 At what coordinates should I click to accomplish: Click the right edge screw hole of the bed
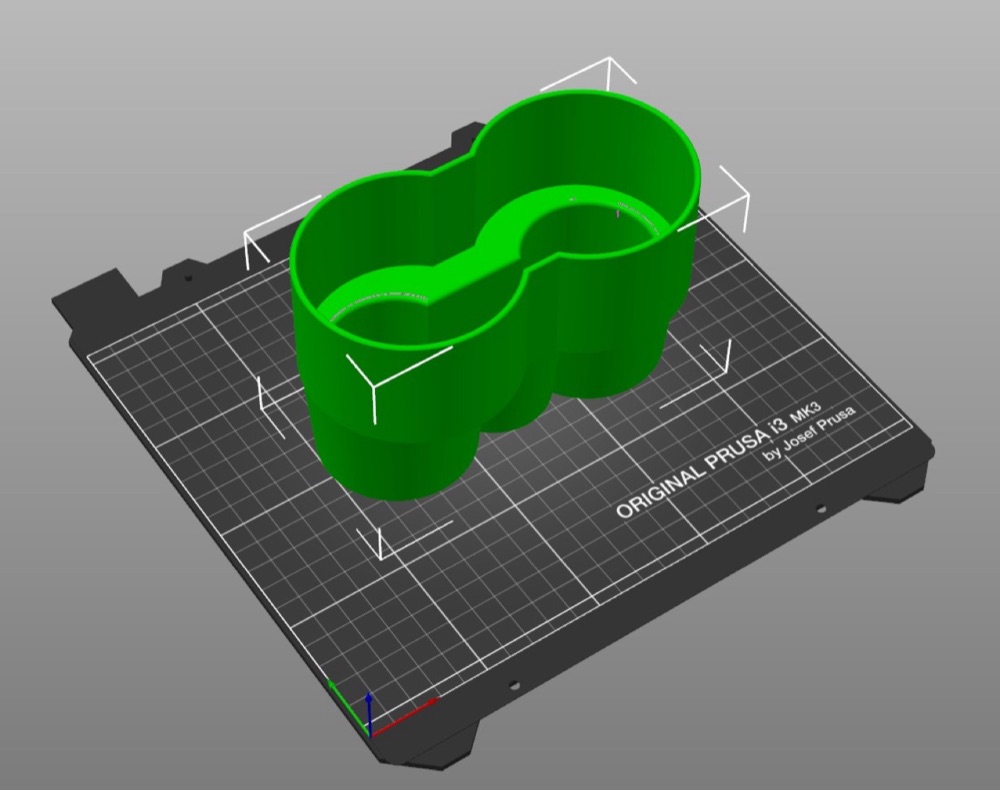point(820,508)
